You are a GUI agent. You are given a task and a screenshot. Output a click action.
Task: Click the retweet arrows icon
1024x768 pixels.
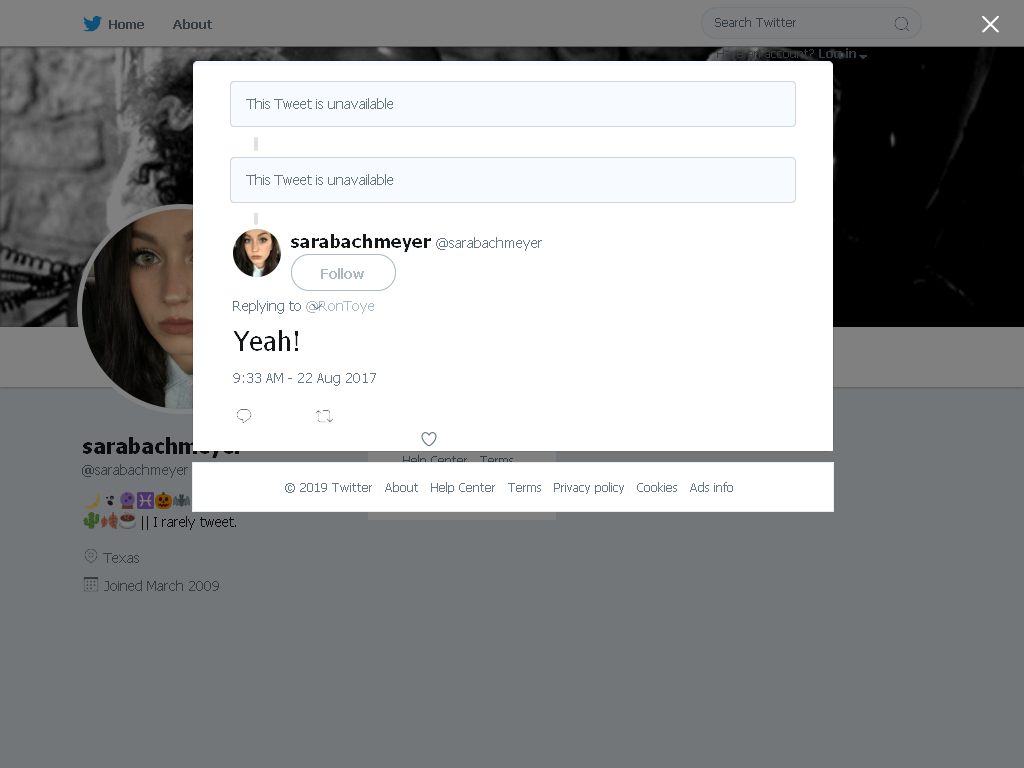pos(324,415)
